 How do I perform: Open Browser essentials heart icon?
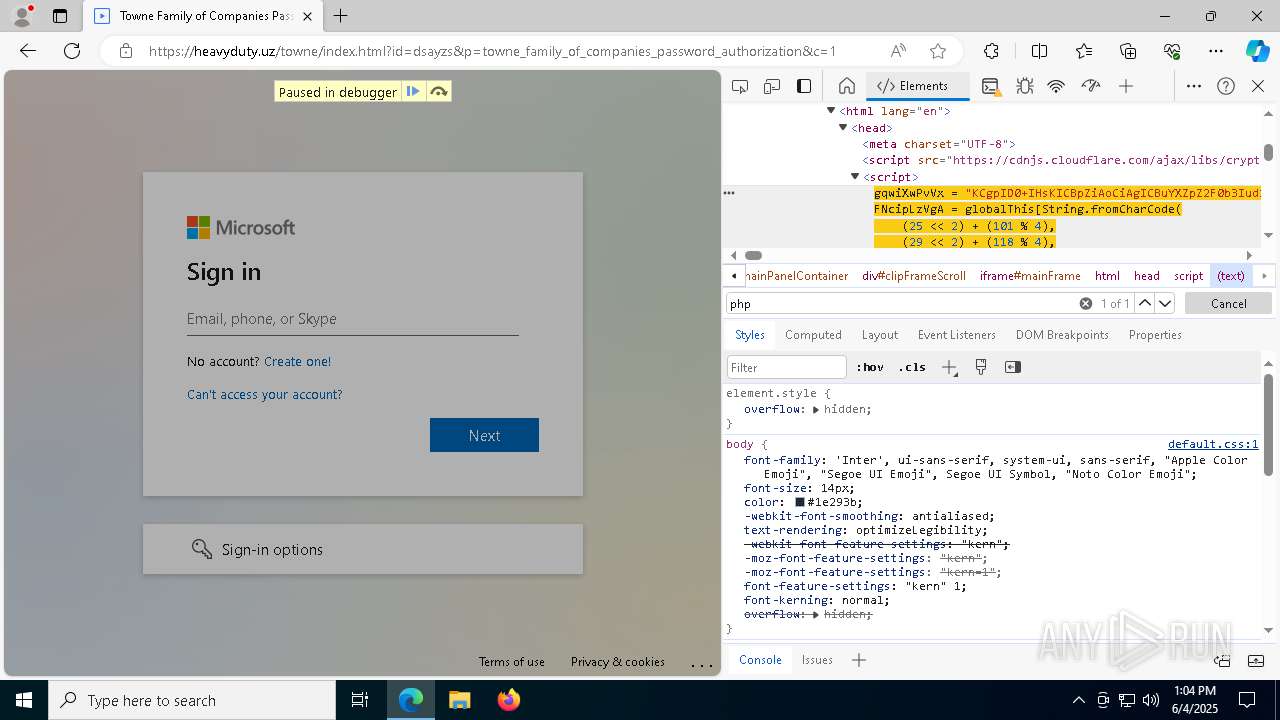pos(1172,51)
